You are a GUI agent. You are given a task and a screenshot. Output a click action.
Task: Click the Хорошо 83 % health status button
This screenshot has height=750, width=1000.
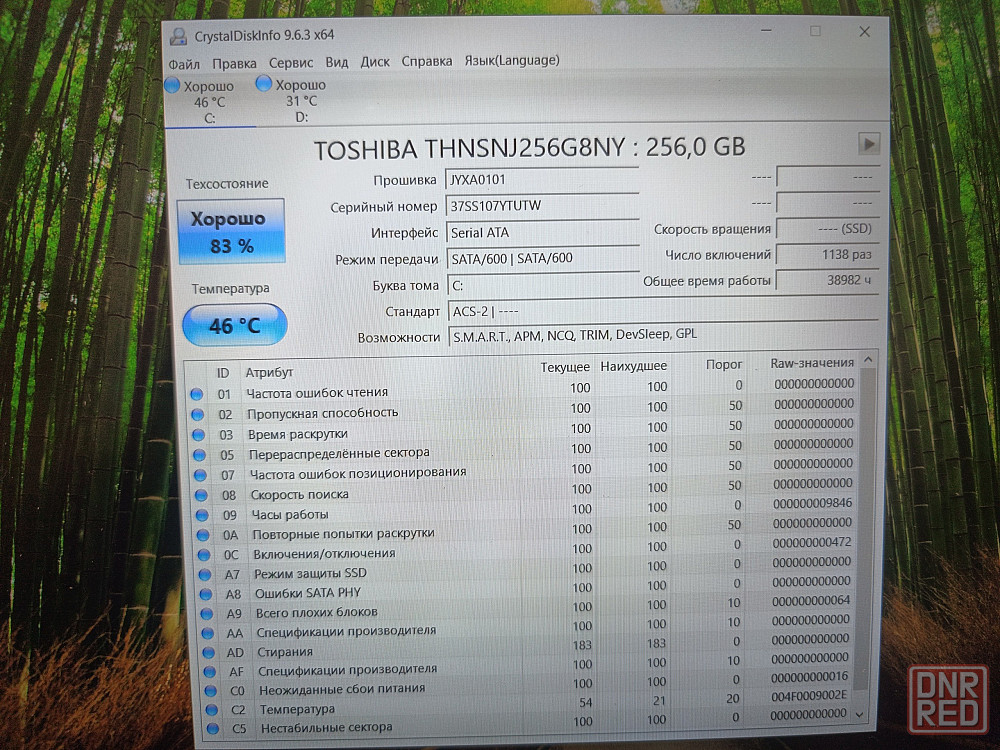[x=231, y=231]
